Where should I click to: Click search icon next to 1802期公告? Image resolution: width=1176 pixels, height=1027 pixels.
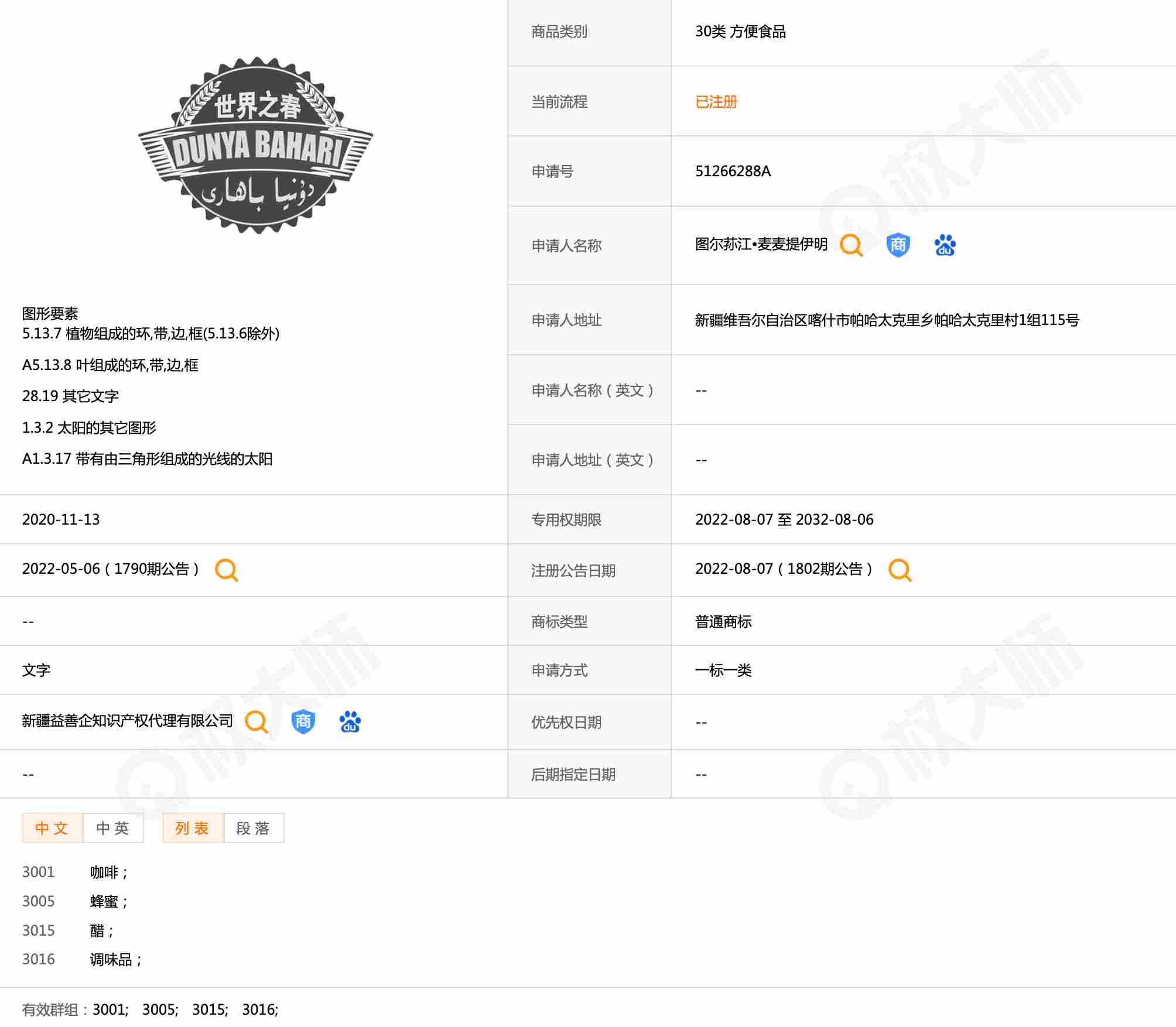point(900,570)
